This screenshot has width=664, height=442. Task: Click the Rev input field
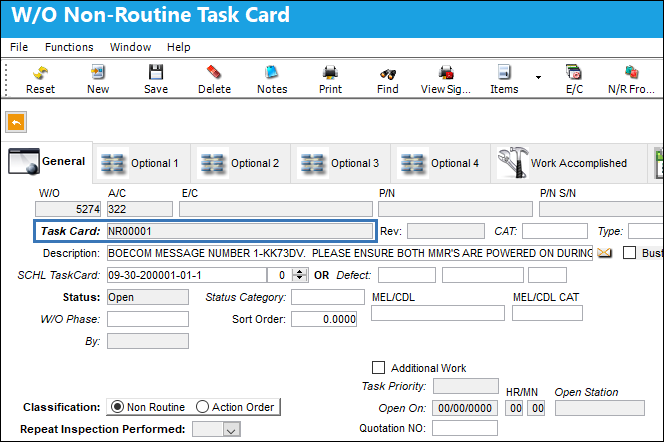coord(446,231)
